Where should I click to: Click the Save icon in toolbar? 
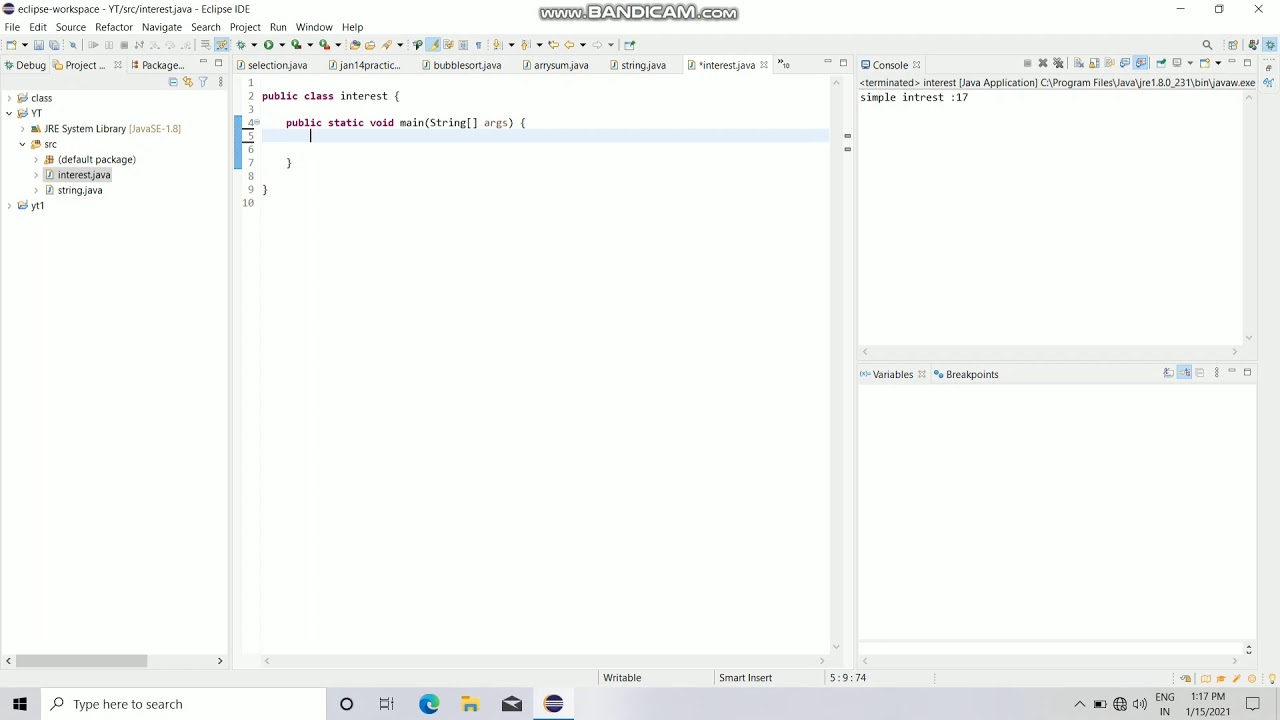(x=39, y=45)
